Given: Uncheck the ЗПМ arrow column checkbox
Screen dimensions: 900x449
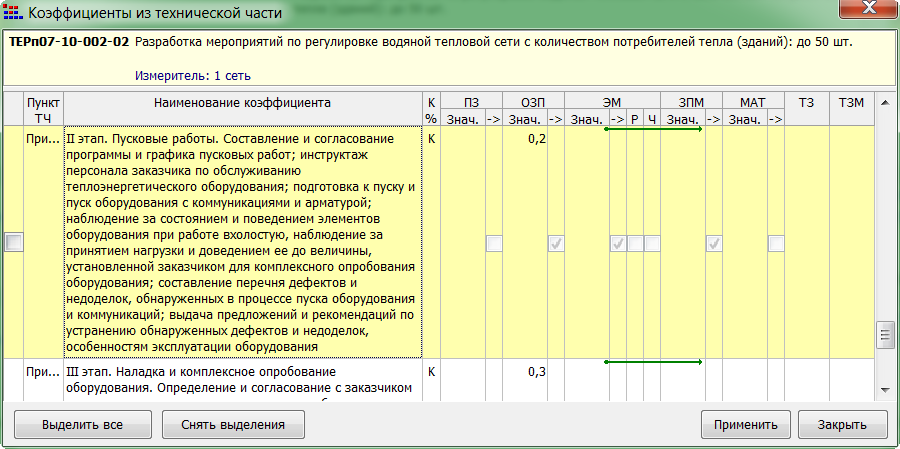Looking at the screenshot, I should point(714,243).
